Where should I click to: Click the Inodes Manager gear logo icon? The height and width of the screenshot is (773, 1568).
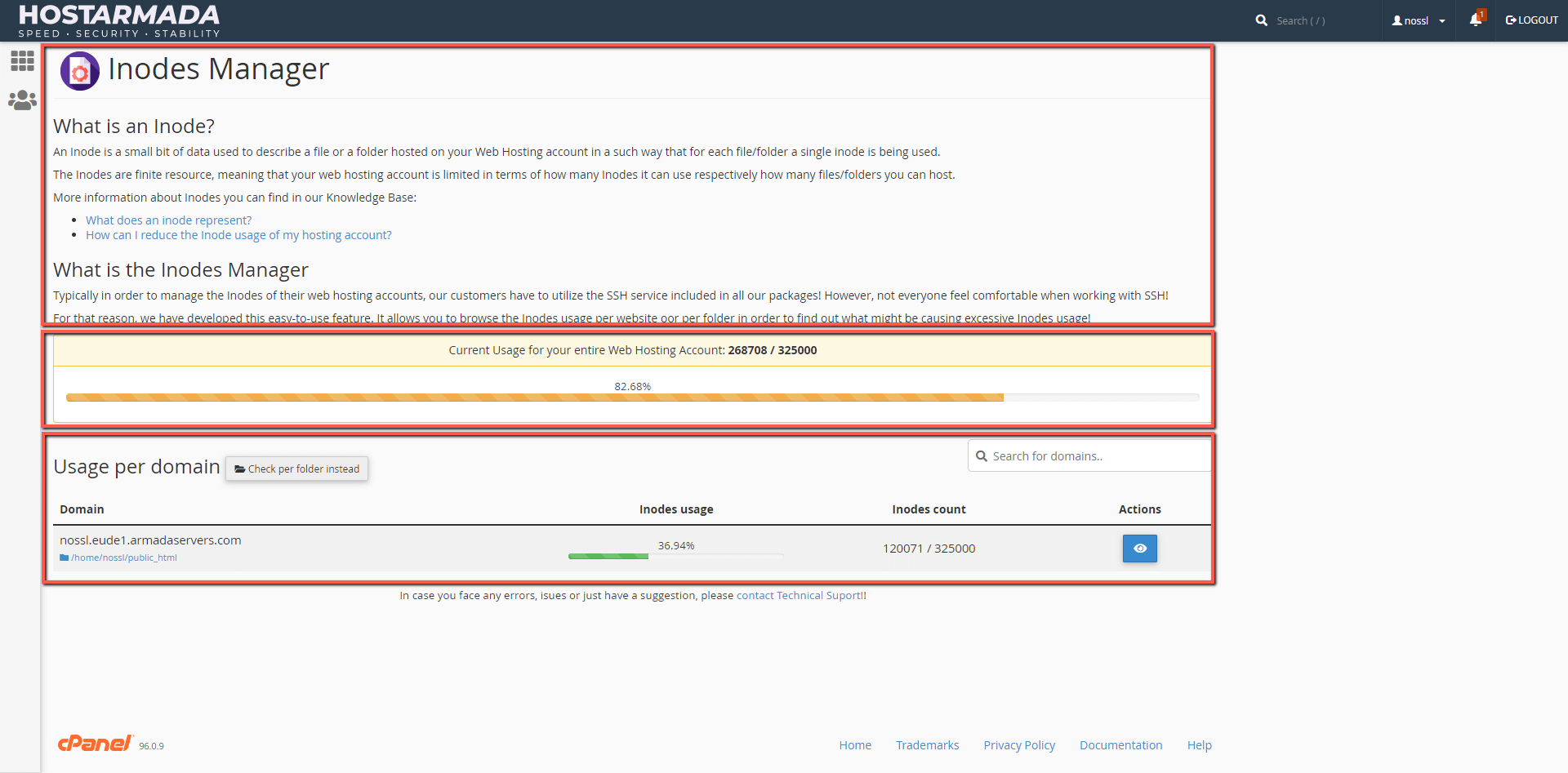(x=79, y=71)
